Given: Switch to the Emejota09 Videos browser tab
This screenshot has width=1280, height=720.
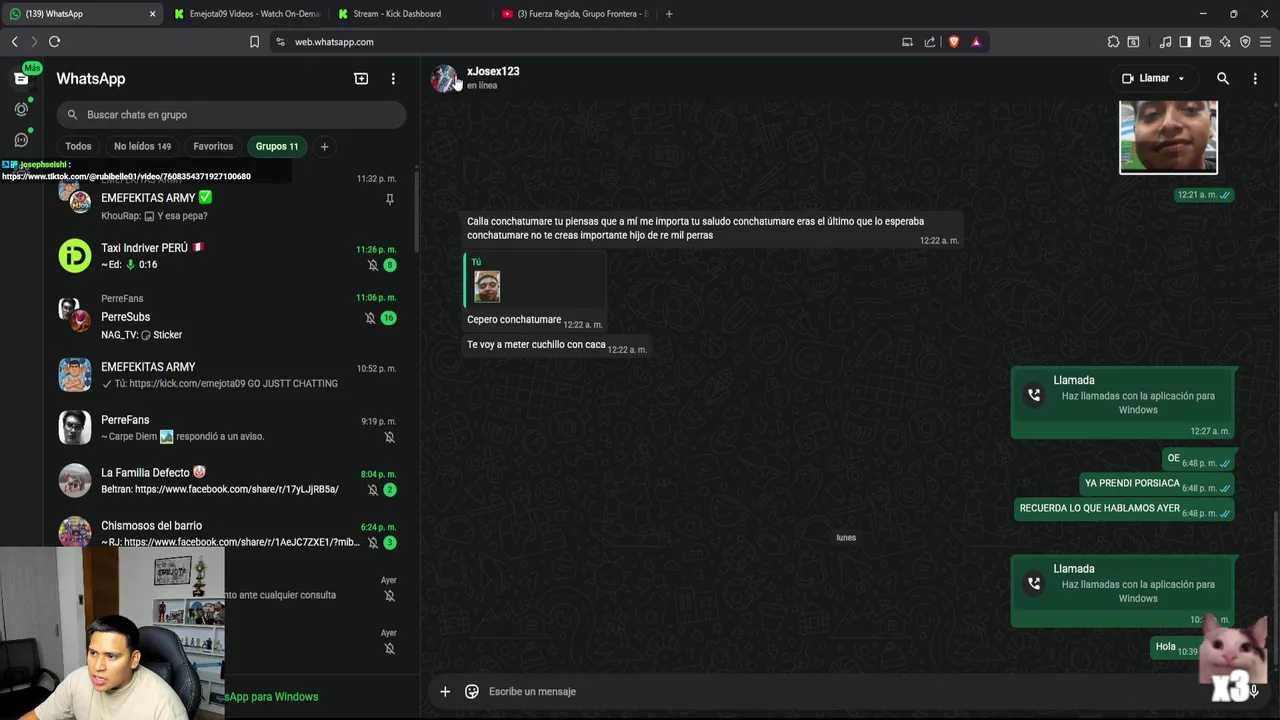Looking at the screenshot, I should click(x=247, y=14).
